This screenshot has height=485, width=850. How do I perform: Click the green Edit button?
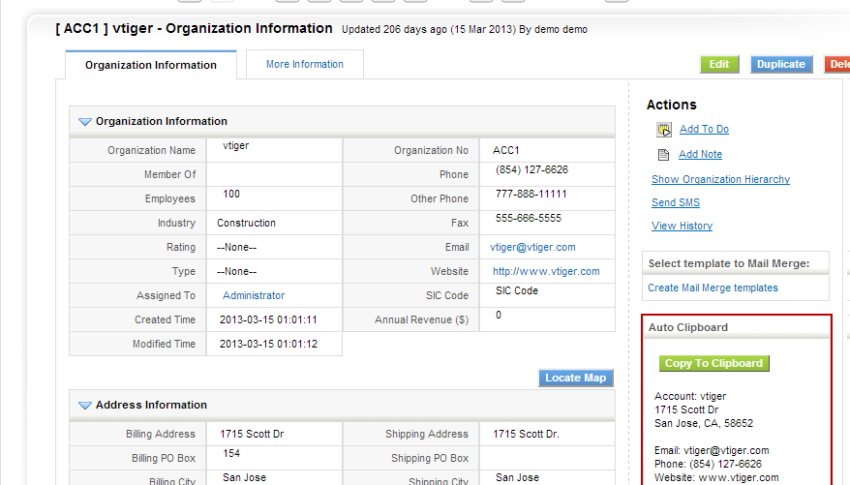(x=719, y=64)
